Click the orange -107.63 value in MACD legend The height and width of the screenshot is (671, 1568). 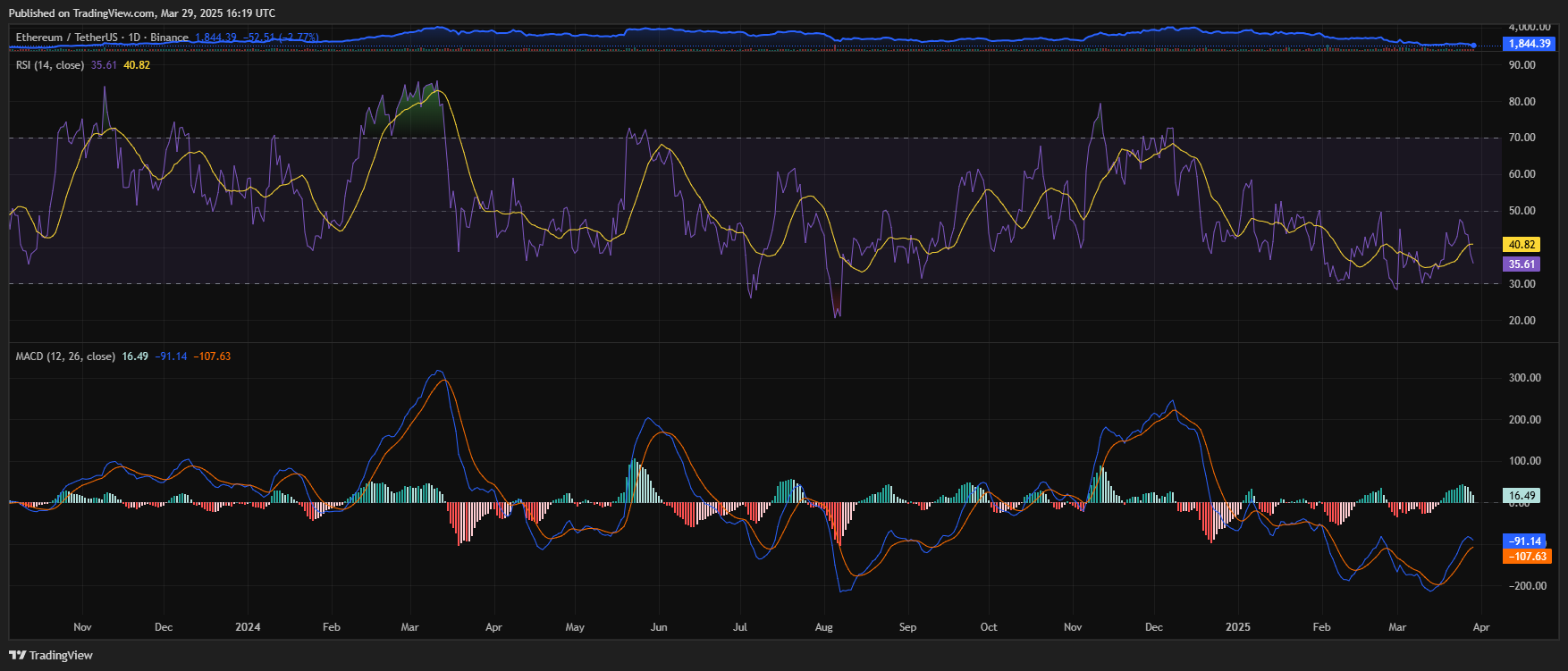pos(212,356)
